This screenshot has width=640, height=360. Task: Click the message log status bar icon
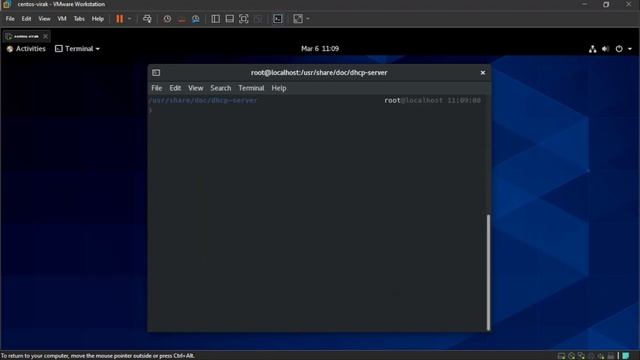click(626, 356)
